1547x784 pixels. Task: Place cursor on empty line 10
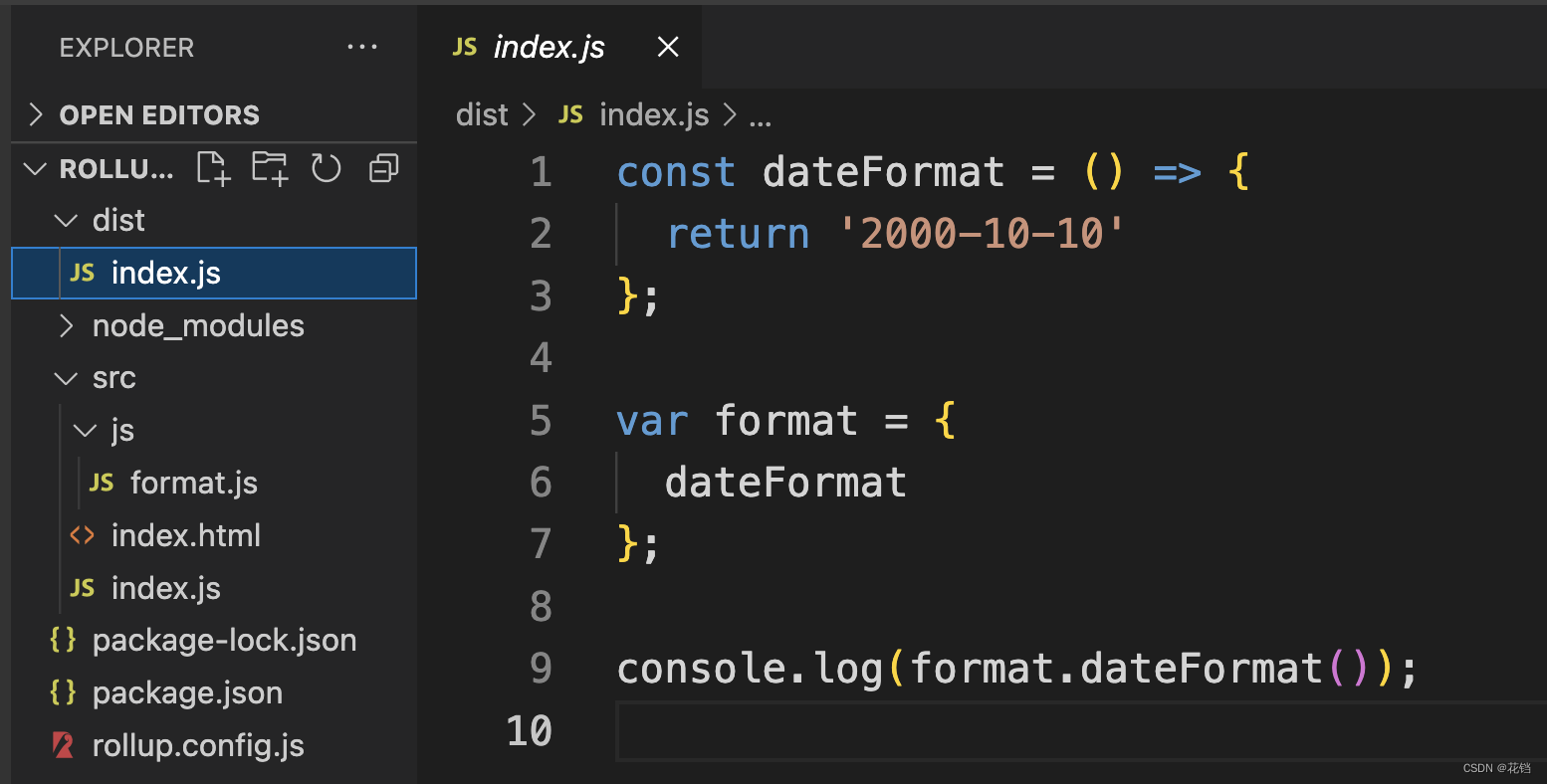click(1080, 731)
